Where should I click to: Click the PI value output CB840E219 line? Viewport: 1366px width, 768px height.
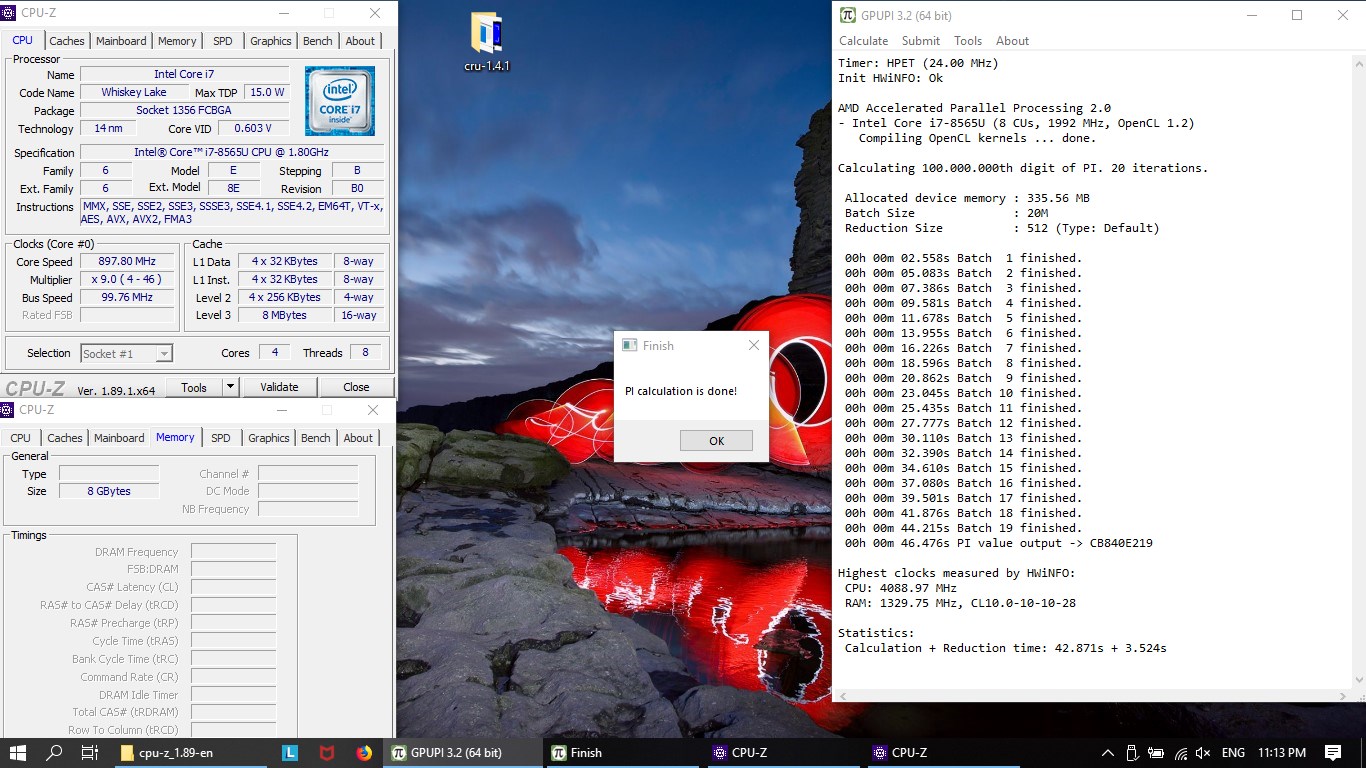tap(999, 543)
